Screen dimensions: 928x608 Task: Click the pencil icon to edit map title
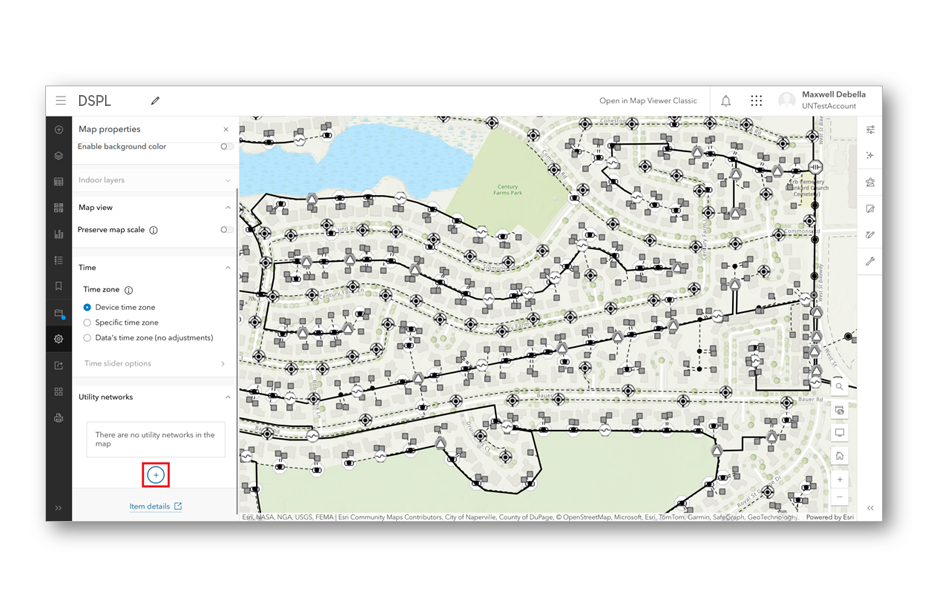point(155,101)
